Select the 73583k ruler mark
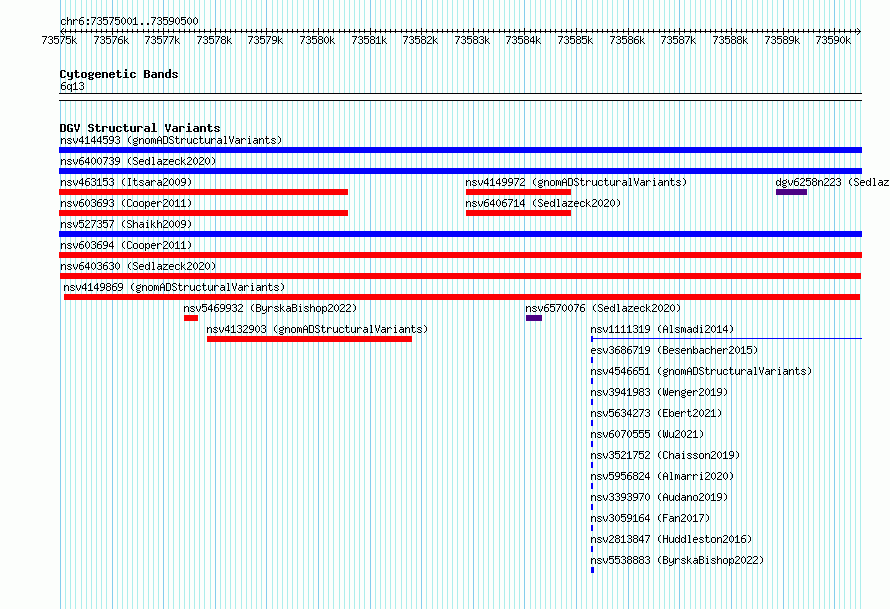Viewport: 890px width, 609px height. 472,40
